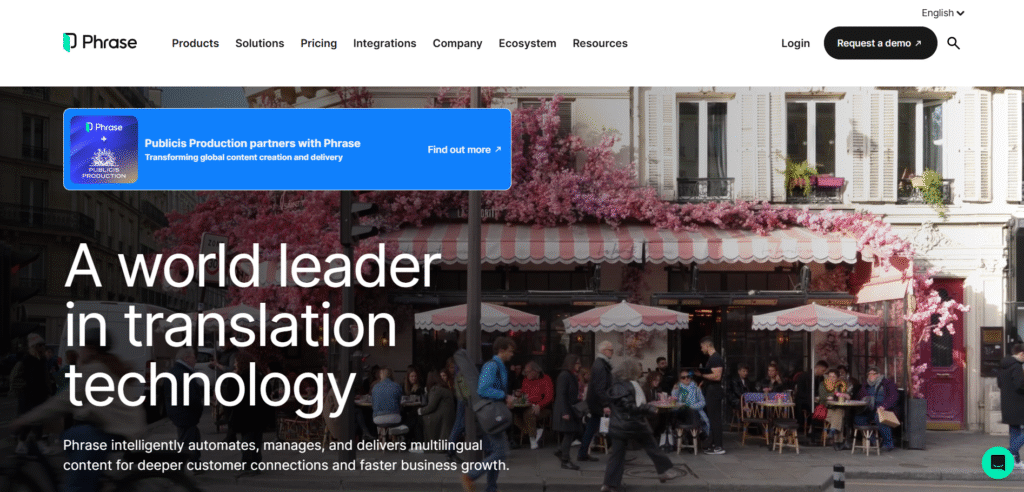Screen dimensions: 1024x492
Task: Click the Request a demo button
Action: point(880,43)
